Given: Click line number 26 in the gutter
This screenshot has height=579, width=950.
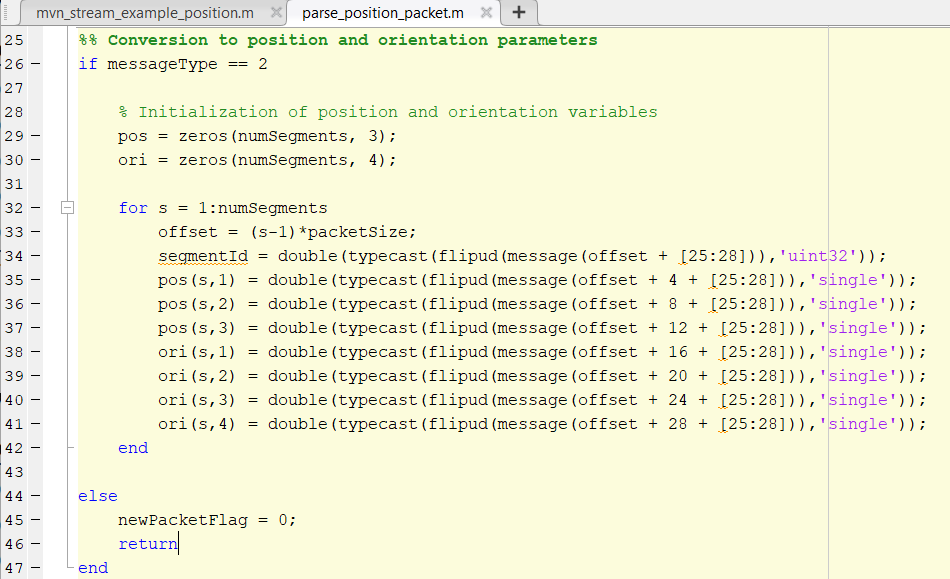Looking at the screenshot, I should (17, 63).
